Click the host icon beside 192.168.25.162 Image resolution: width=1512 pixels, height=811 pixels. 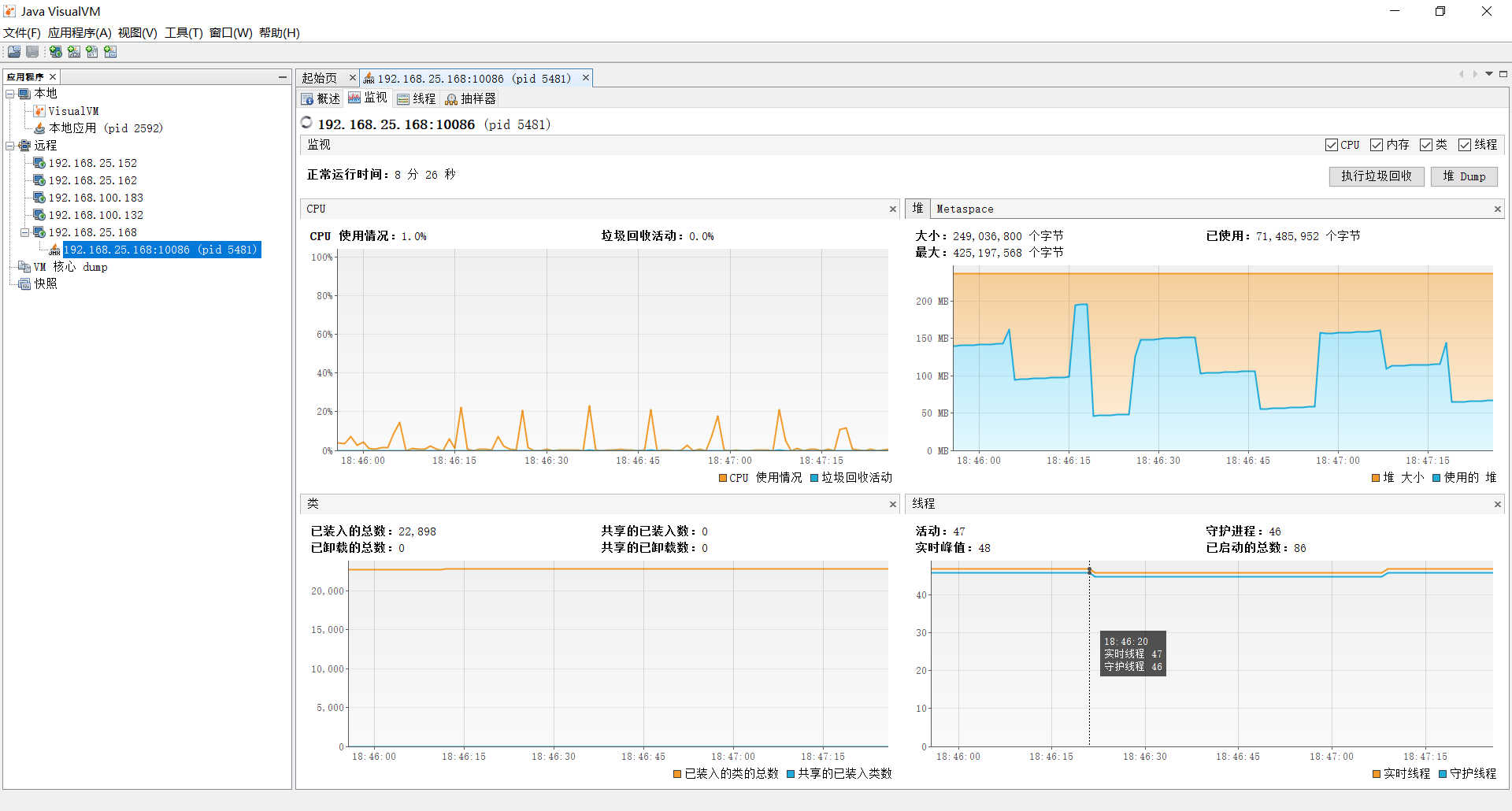pyautogui.click(x=39, y=180)
